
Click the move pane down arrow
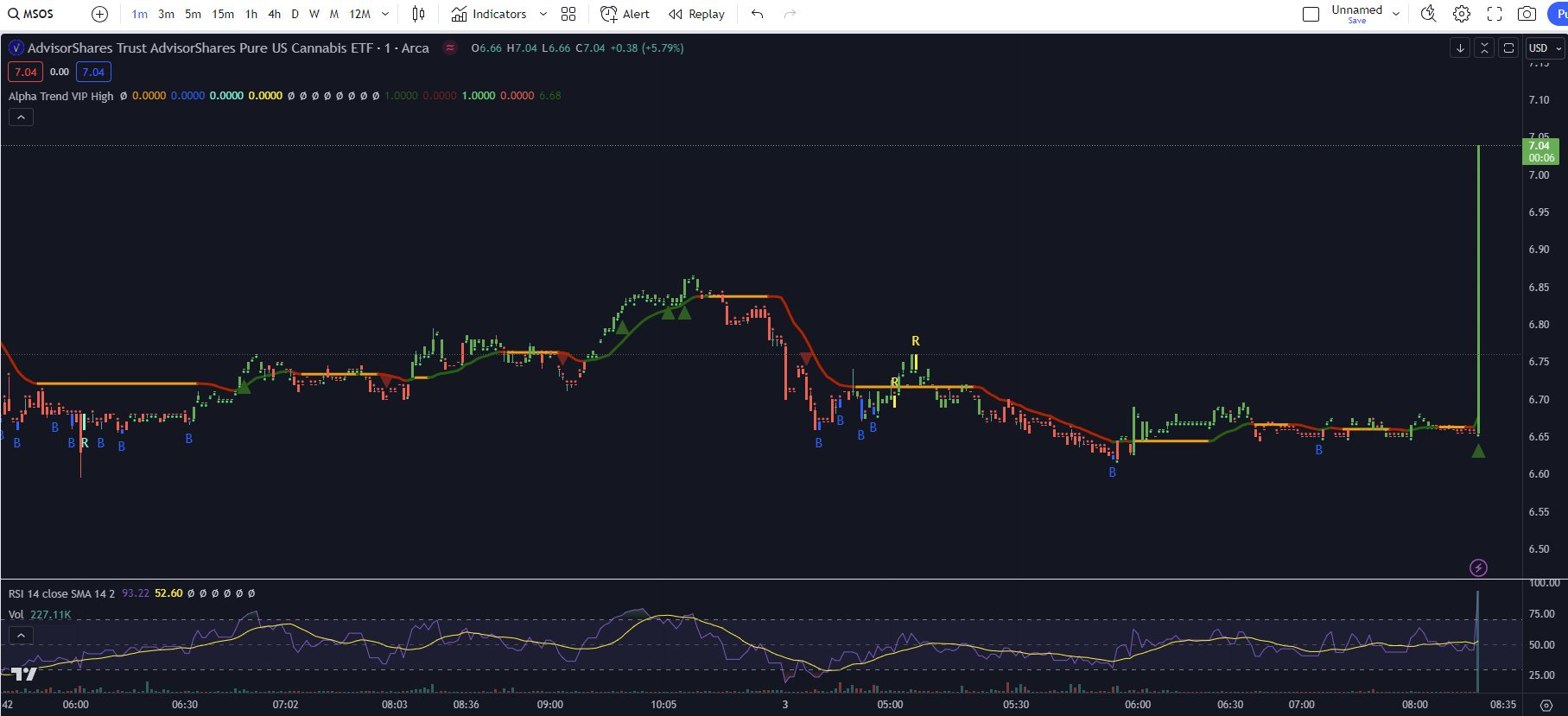tap(1460, 48)
